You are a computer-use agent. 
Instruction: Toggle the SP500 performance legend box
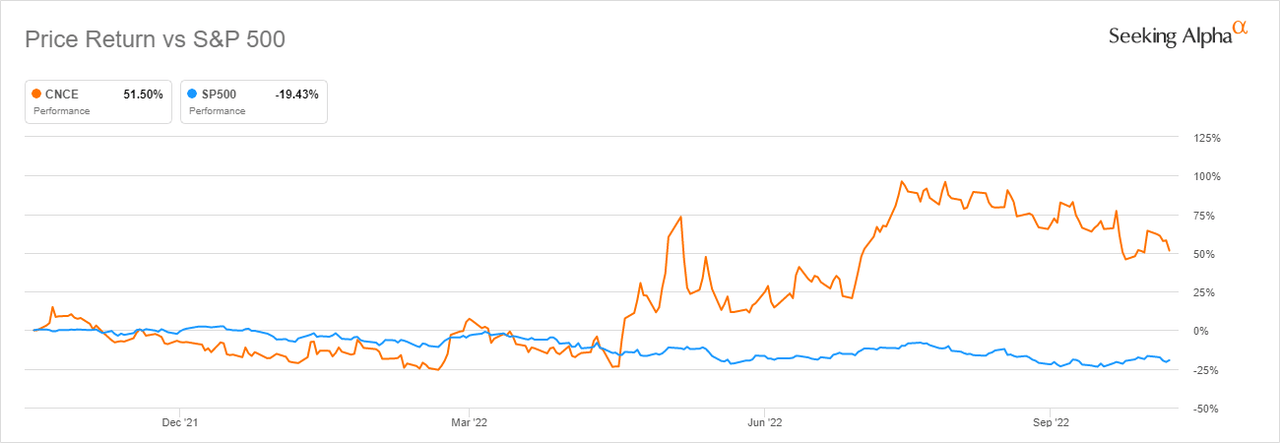click(253, 101)
